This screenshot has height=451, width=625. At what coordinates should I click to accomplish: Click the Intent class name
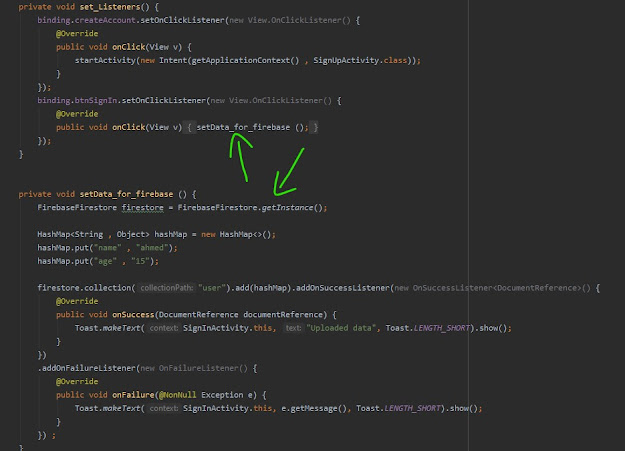[x=173, y=60]
